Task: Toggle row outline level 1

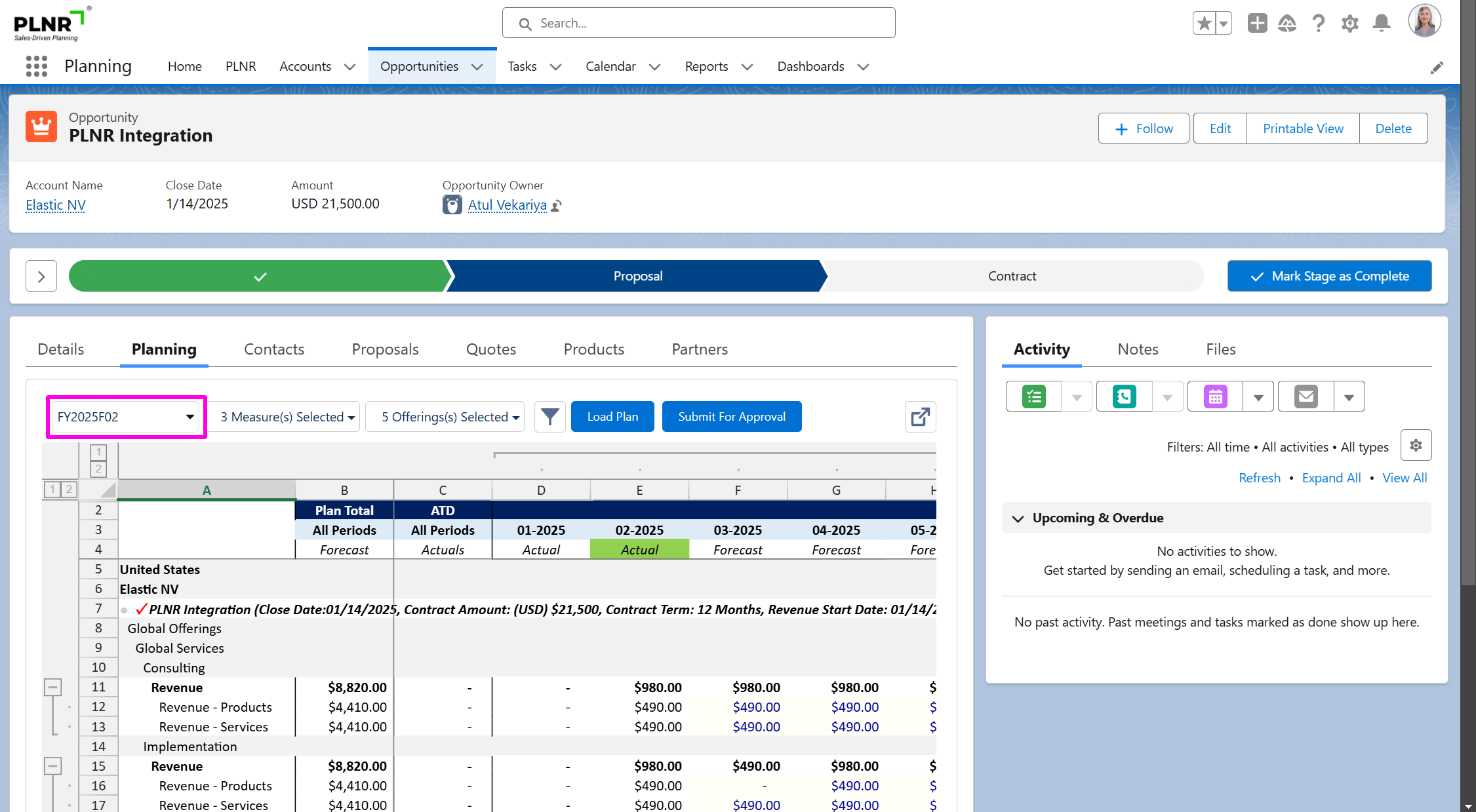Action: pyautogui.click(x=52, y=490)
